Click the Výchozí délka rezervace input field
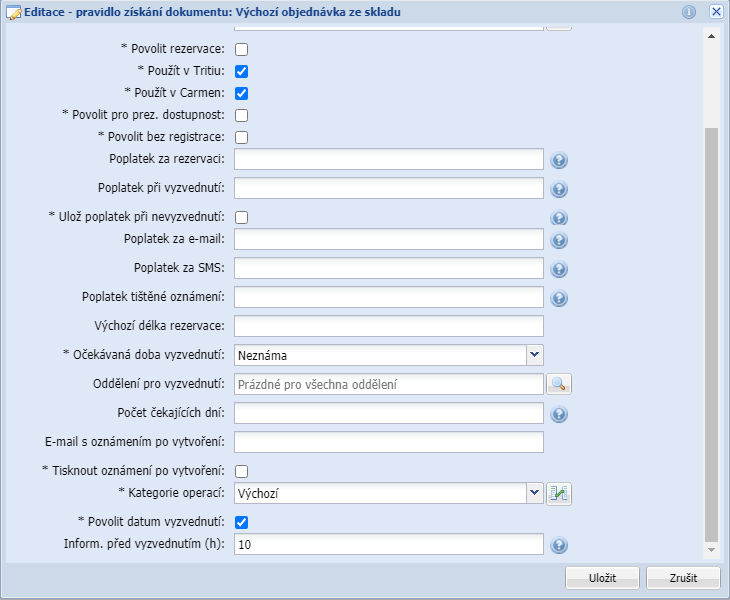 pos(388,326)
